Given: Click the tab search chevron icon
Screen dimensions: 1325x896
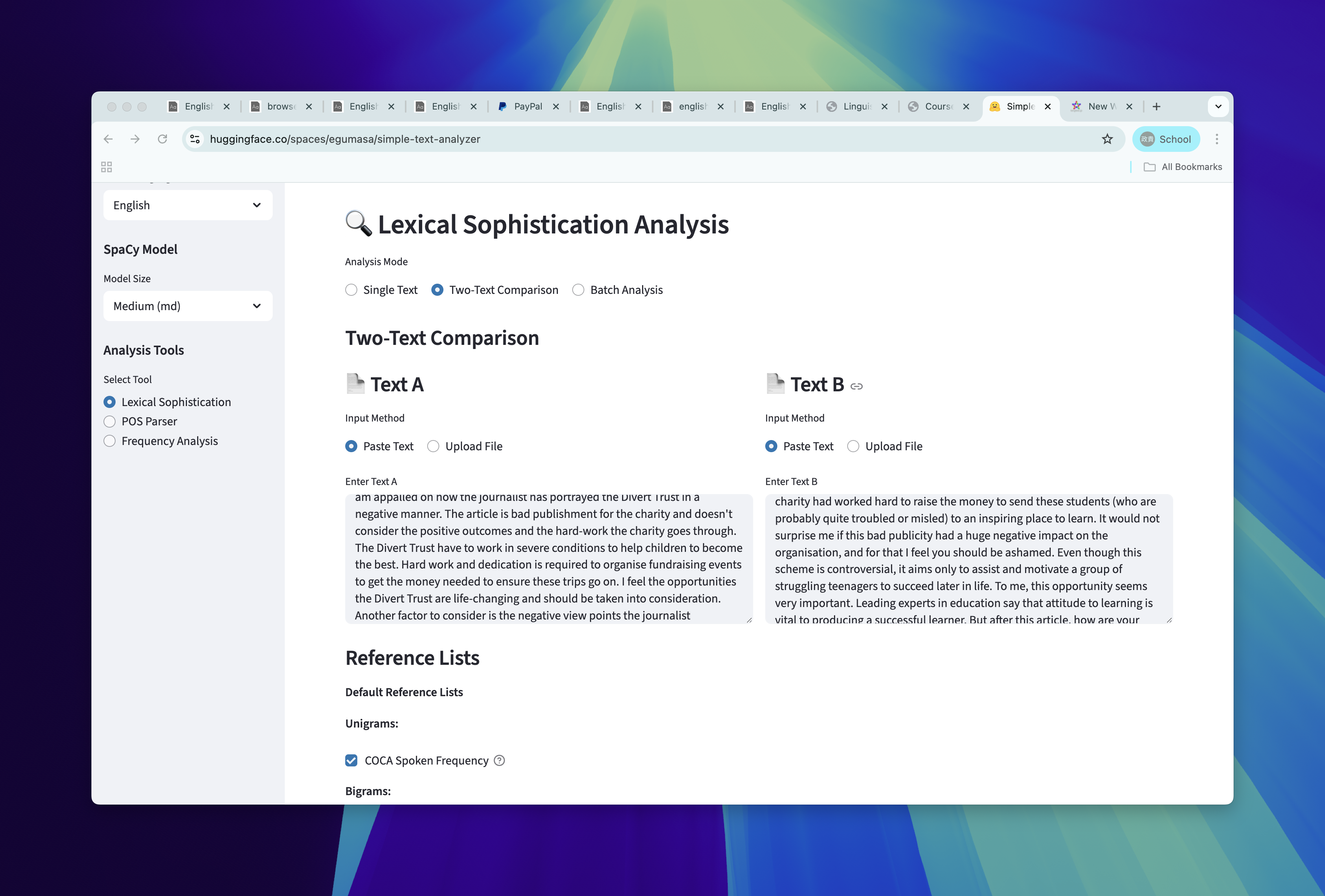Looking at the screenshot, I should (1218, 107).
